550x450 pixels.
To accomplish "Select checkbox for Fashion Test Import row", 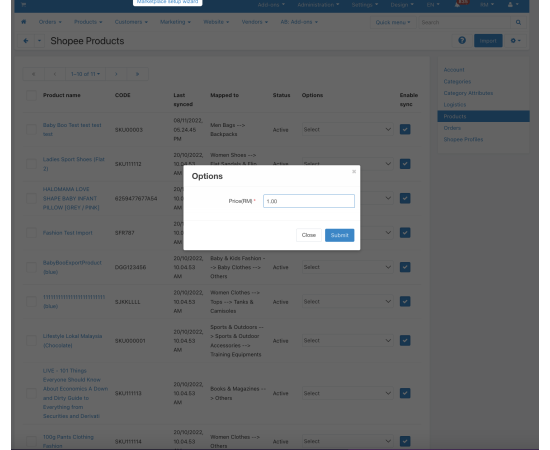I will 32,233.
